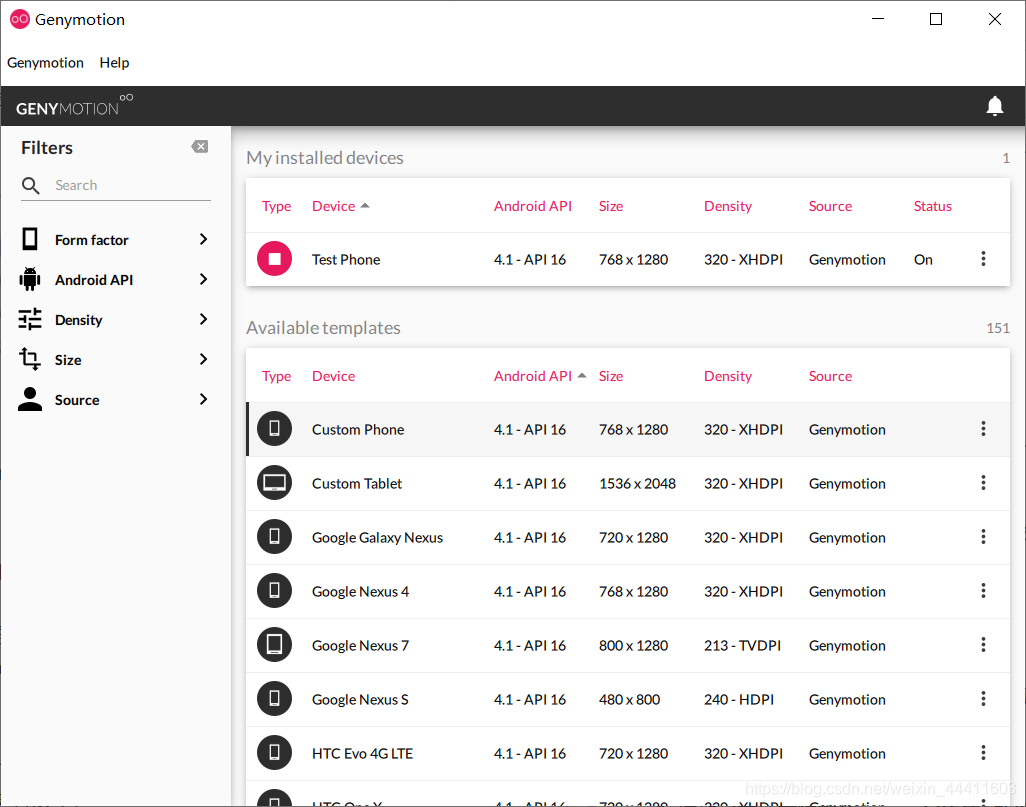Sort installed devices by Android API

click(x=533, y=206)
